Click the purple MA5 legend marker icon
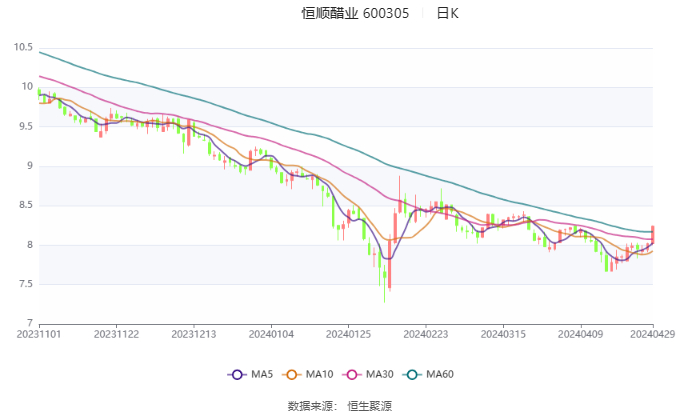Image resolution: width=680 pixels, height=413 pixels. coord(237,374)
